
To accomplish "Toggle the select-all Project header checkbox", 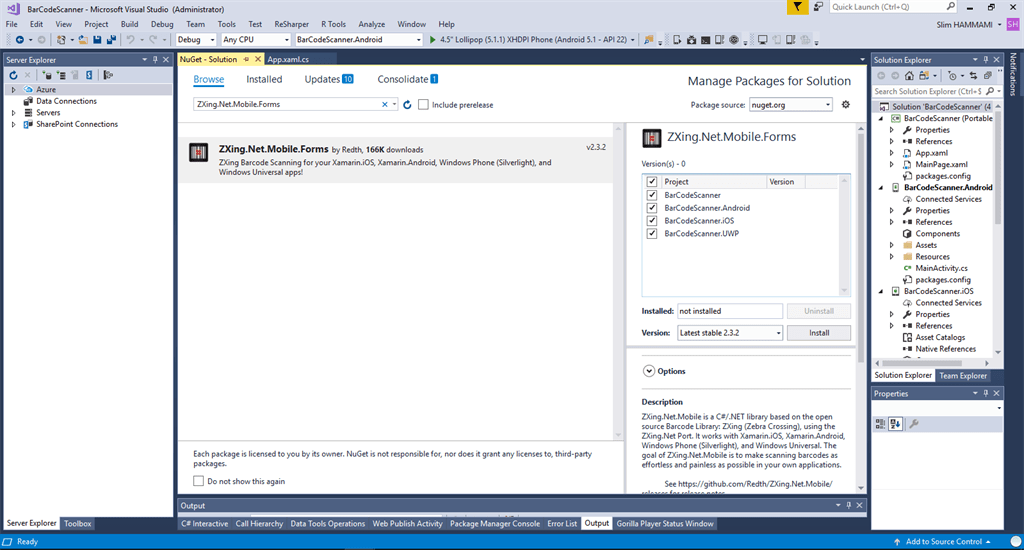I will tap(652, 182).
